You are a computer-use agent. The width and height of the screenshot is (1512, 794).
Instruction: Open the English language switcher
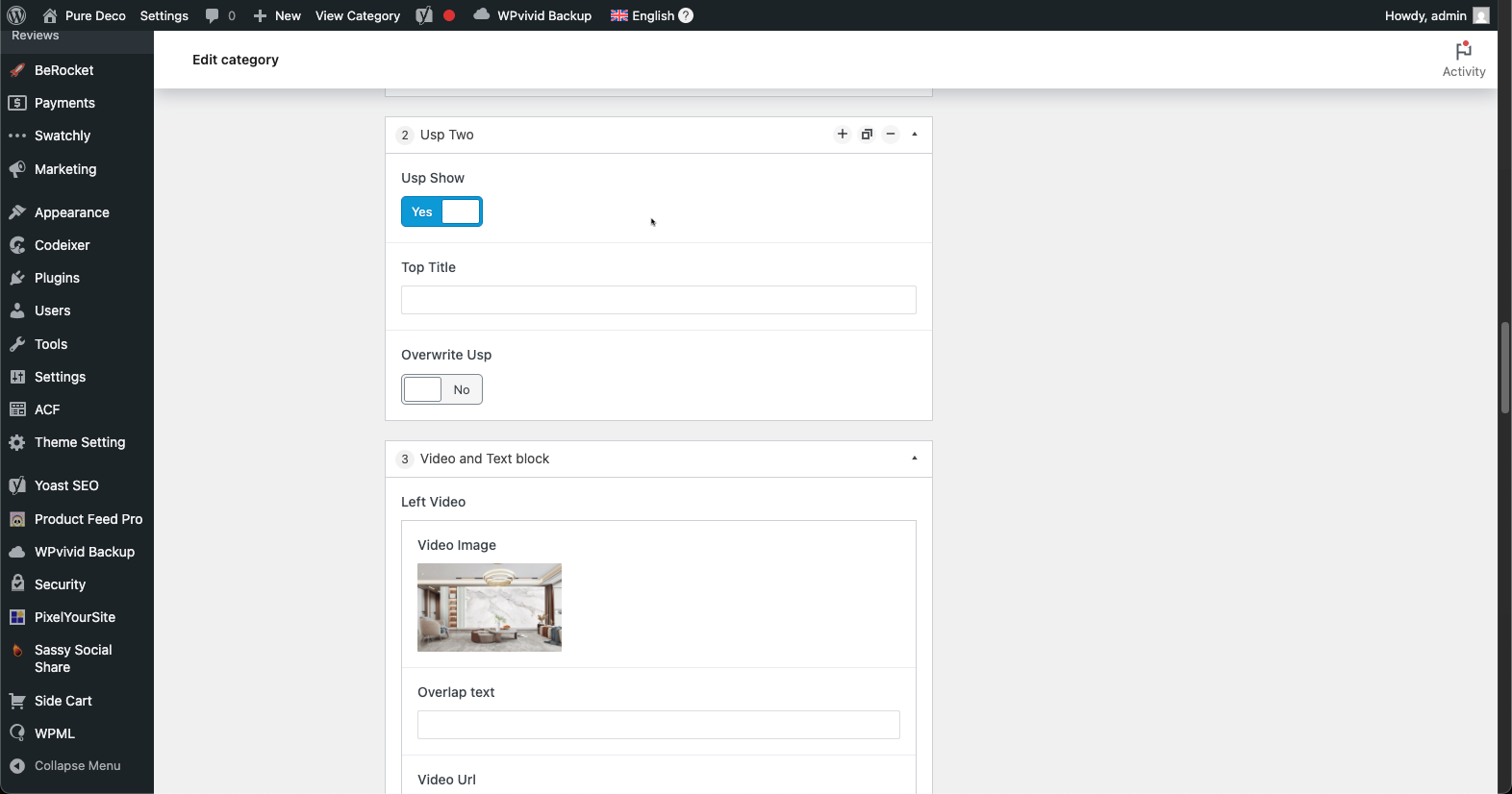click(x=643, y=15)
